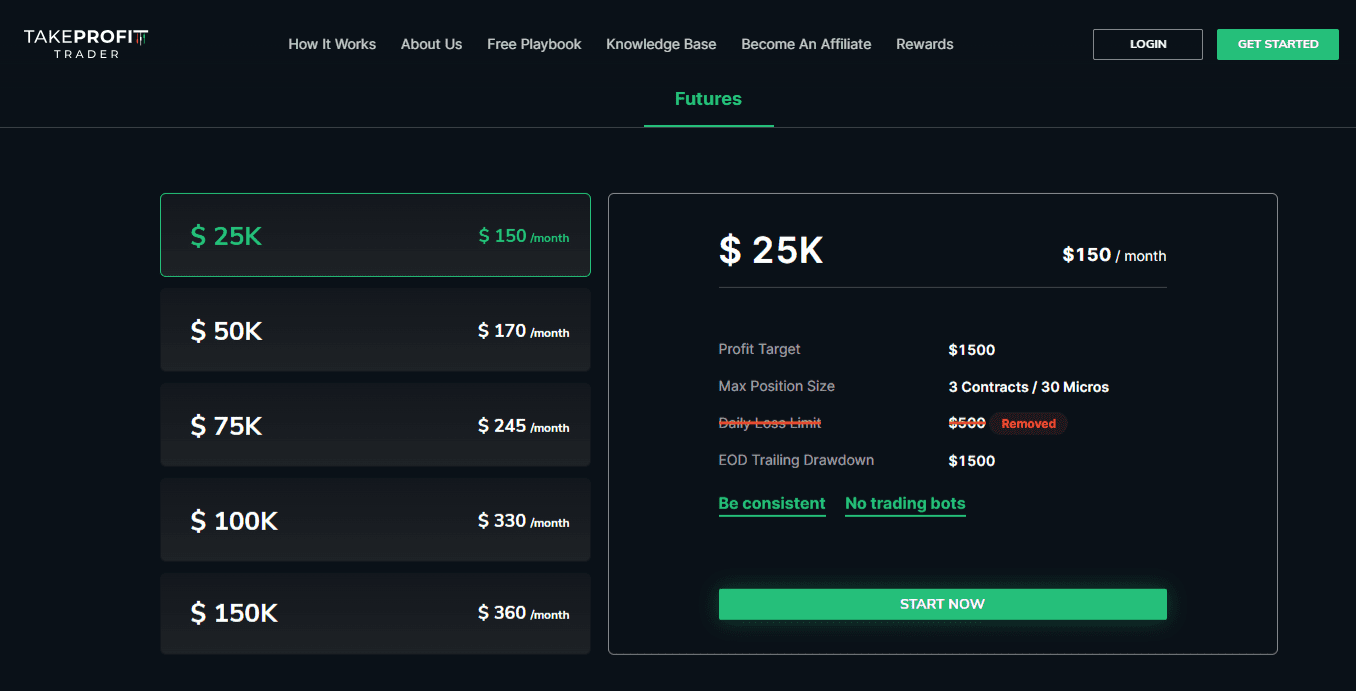This screenshot has width=1356, height=691.
Task: Open the No trading bots link
Action: 904,503
